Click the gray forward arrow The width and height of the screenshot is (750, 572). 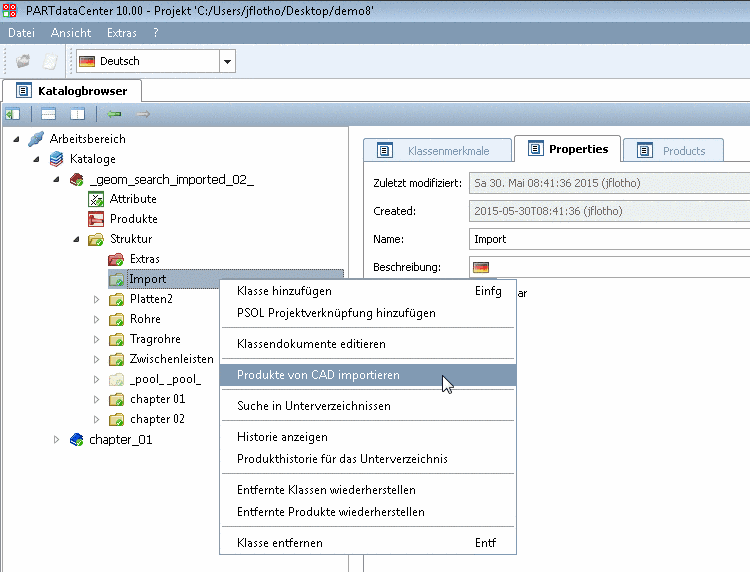click(x=143, y=114)
